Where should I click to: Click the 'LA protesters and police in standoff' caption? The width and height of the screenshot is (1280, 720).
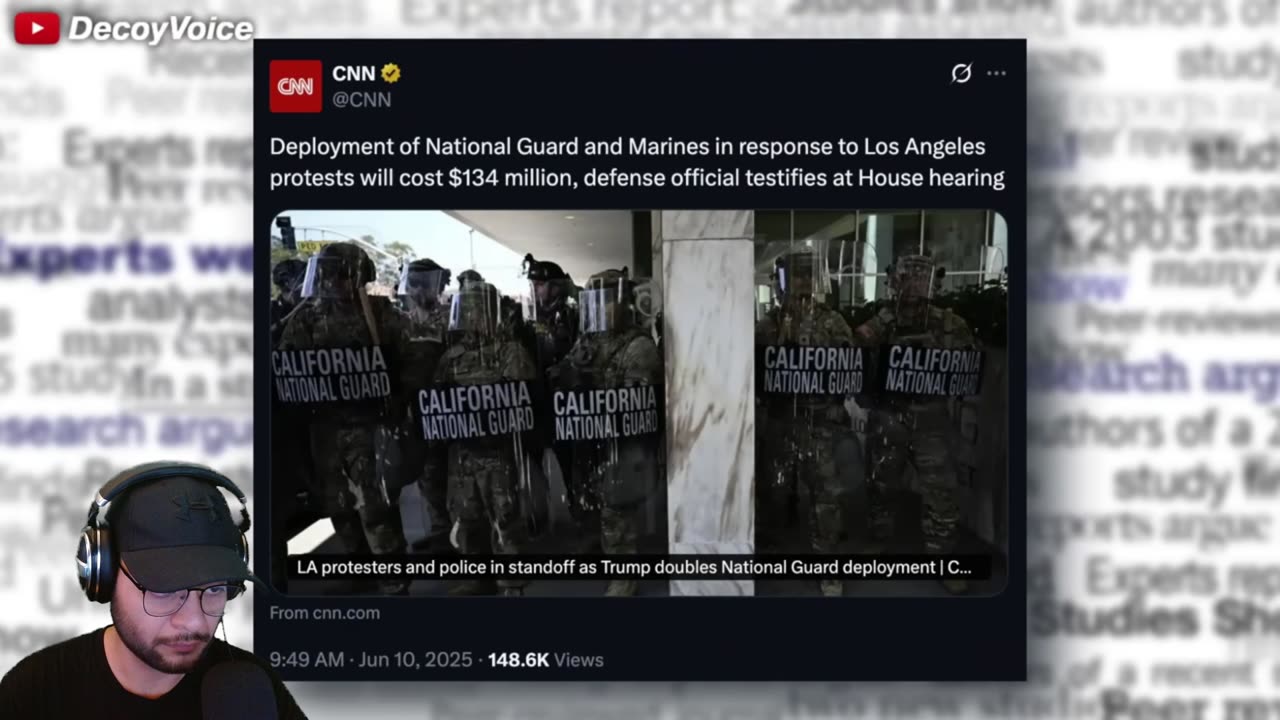click(634, 567)
